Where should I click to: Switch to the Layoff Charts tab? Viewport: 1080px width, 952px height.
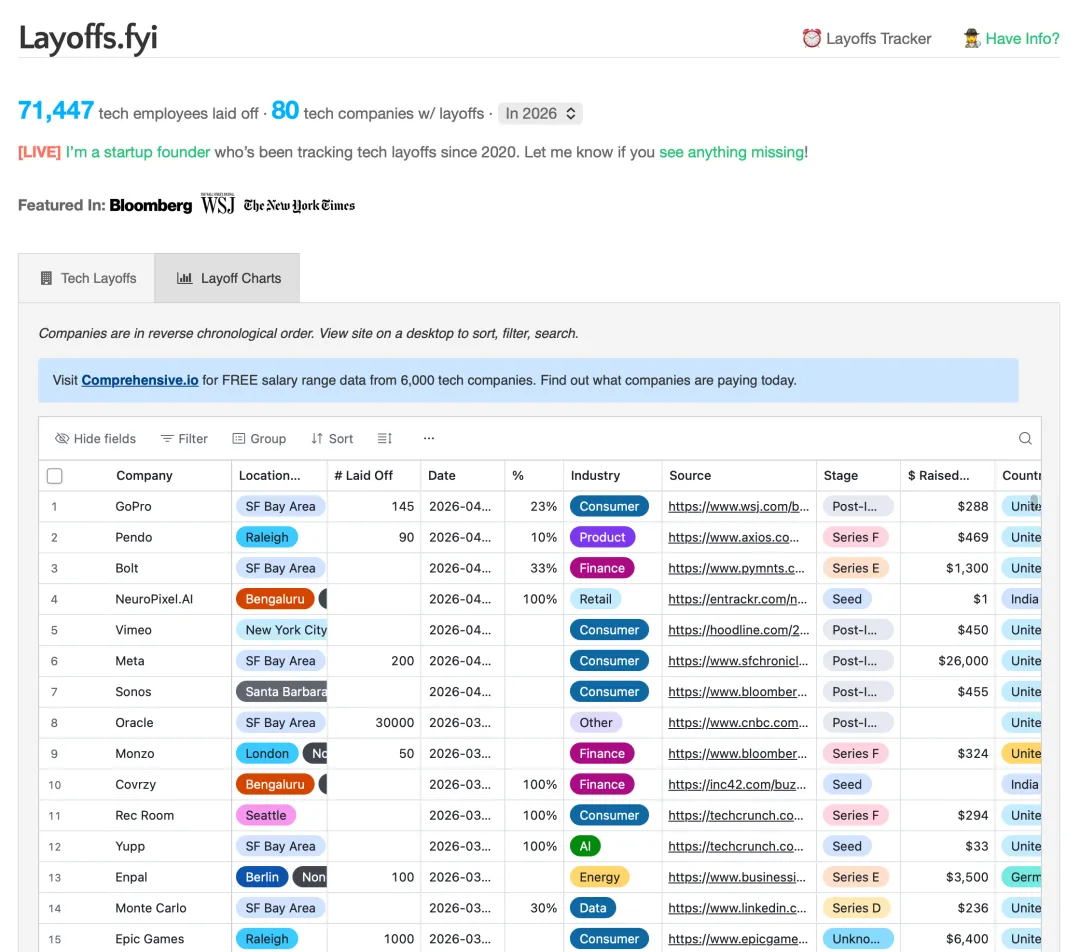(x=227, y=278)
